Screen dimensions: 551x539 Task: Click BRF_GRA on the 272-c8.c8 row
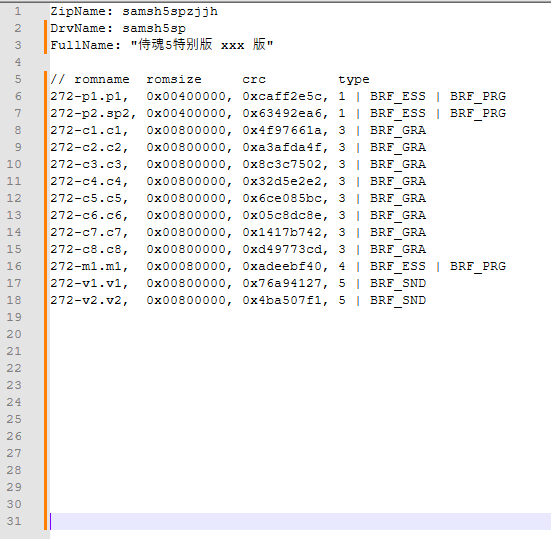398,250
